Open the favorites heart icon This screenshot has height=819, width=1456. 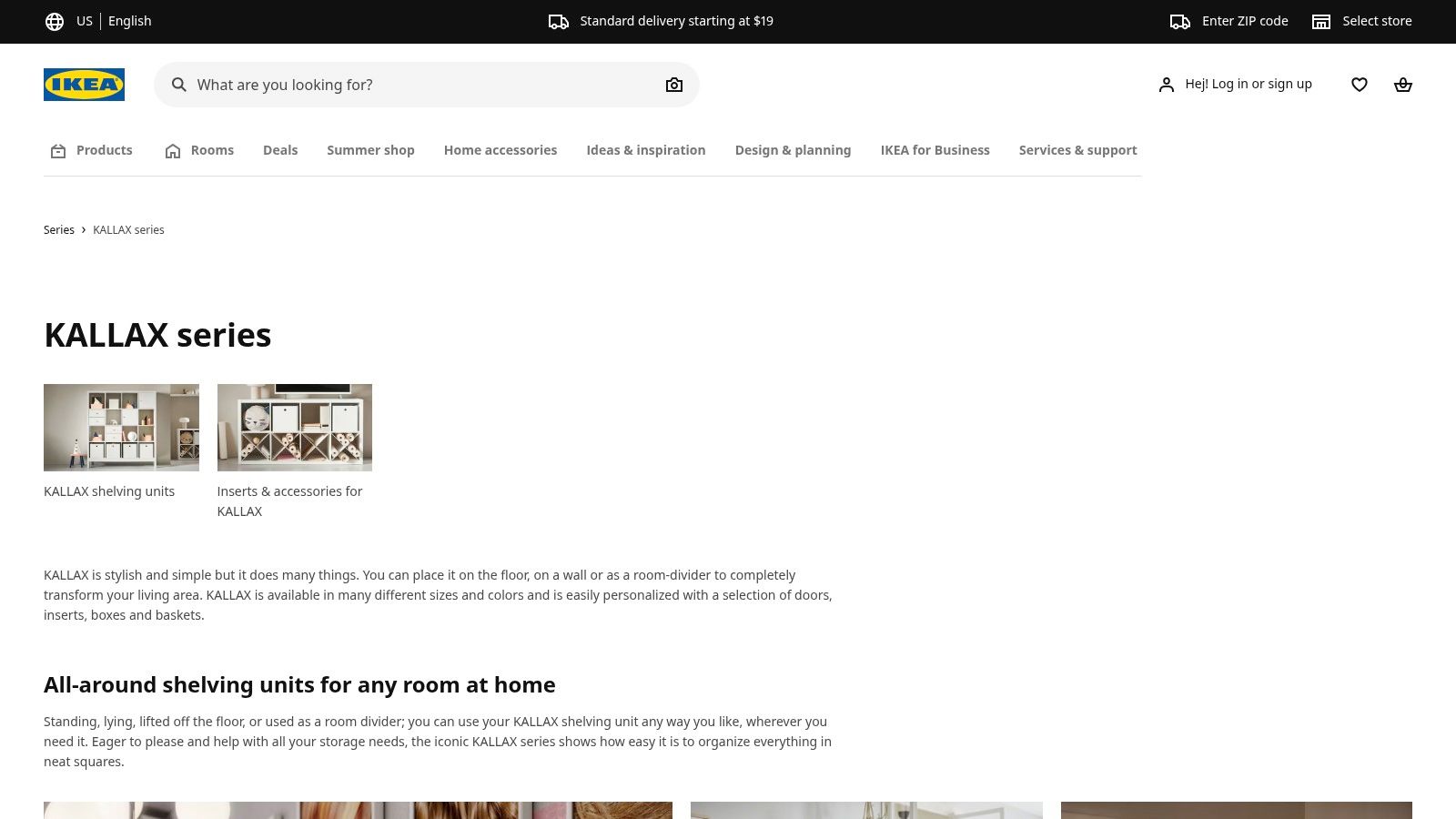click(1360, 85)
